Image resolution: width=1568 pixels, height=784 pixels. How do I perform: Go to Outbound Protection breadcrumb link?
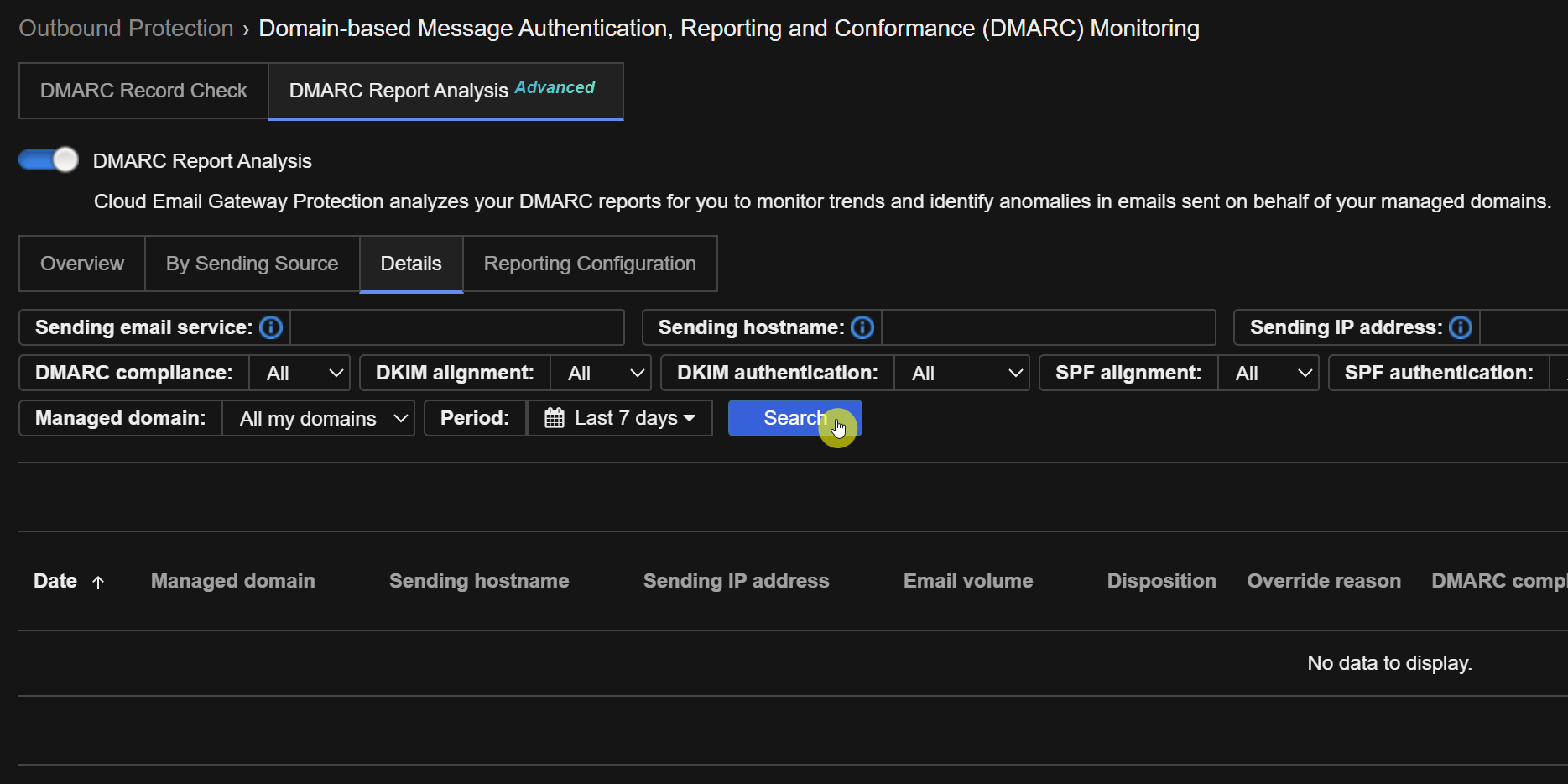click(126, 29)
